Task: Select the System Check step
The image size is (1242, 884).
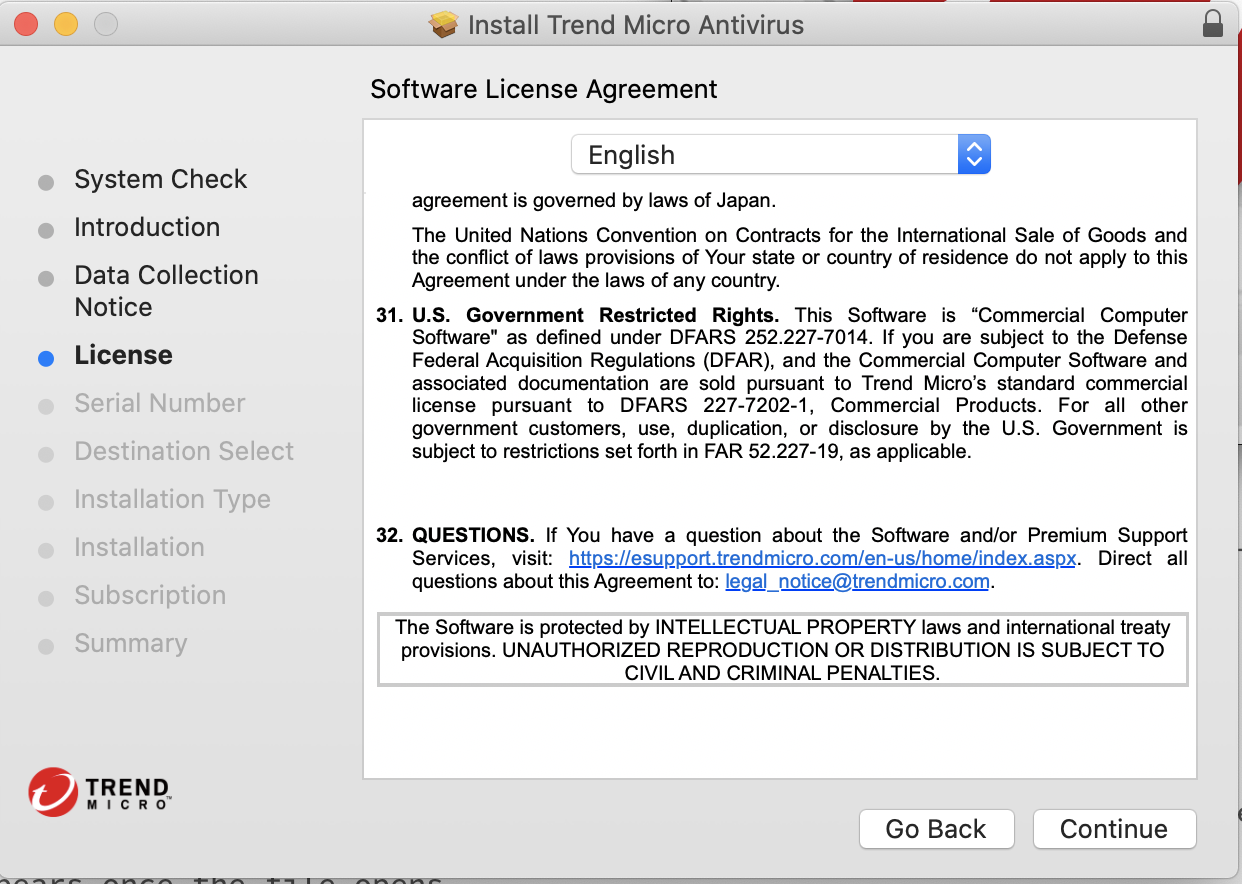Action: (160, 179)
